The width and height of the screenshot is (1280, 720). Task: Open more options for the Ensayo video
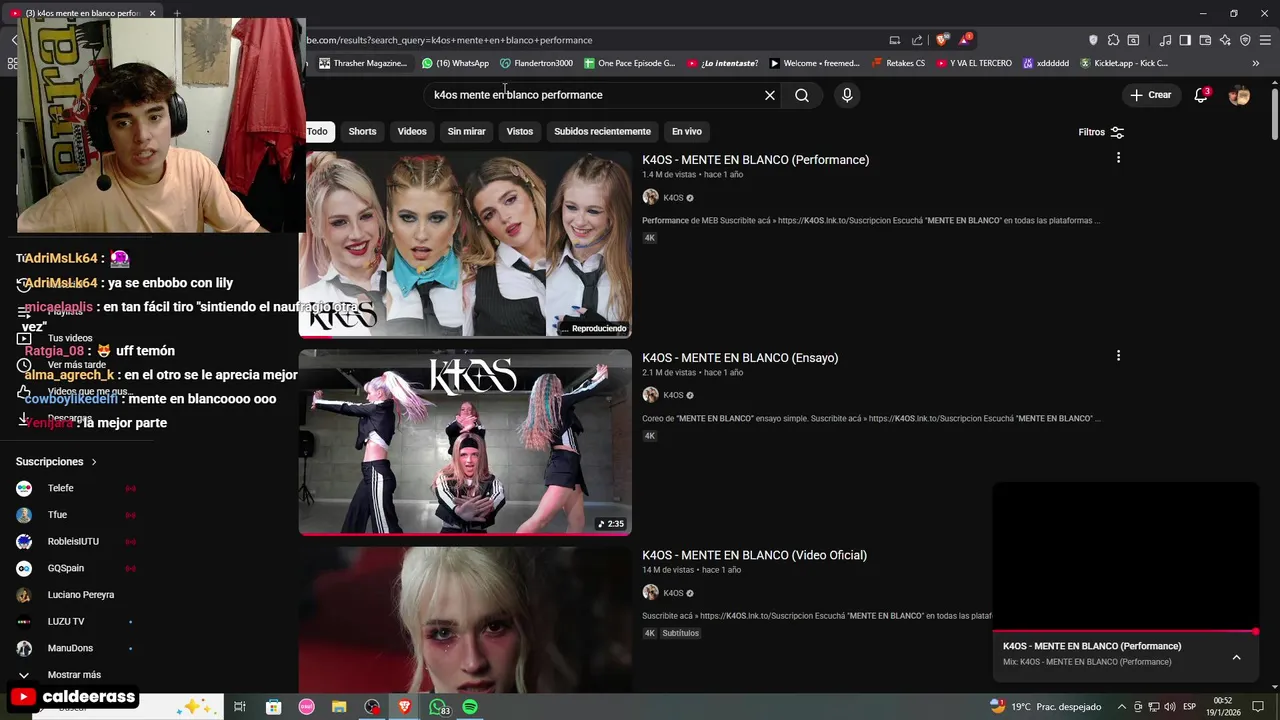pos(1118,356)
